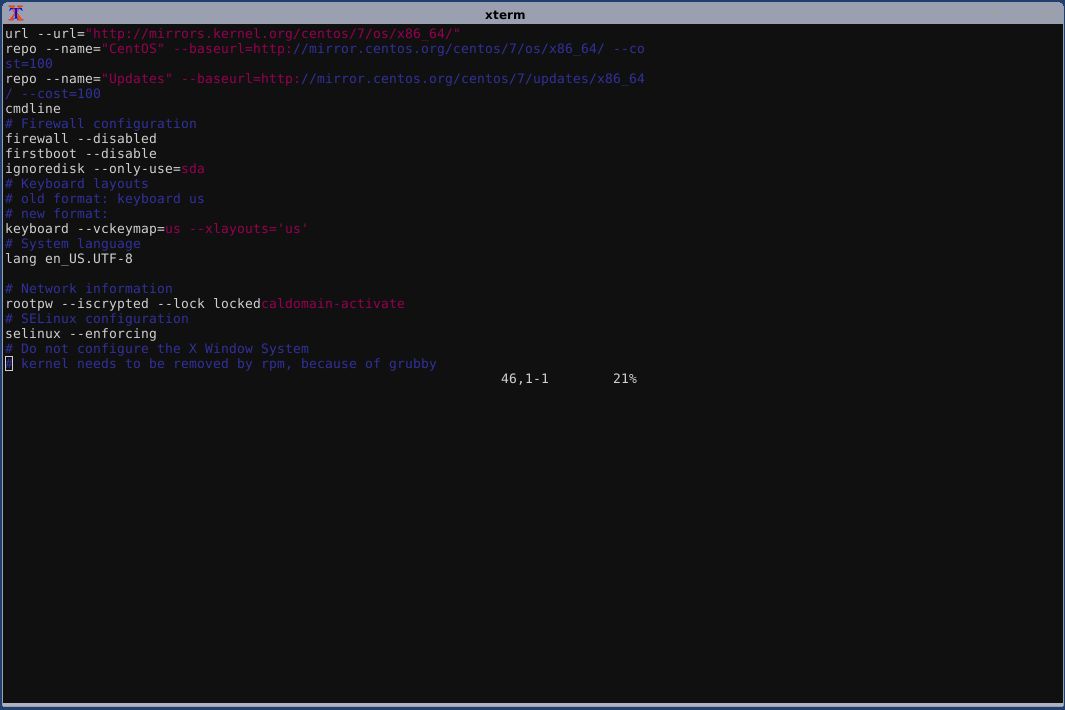Click the xterm window title text
The width and height of the screenshot is (1065, 710).
[505, 15]
